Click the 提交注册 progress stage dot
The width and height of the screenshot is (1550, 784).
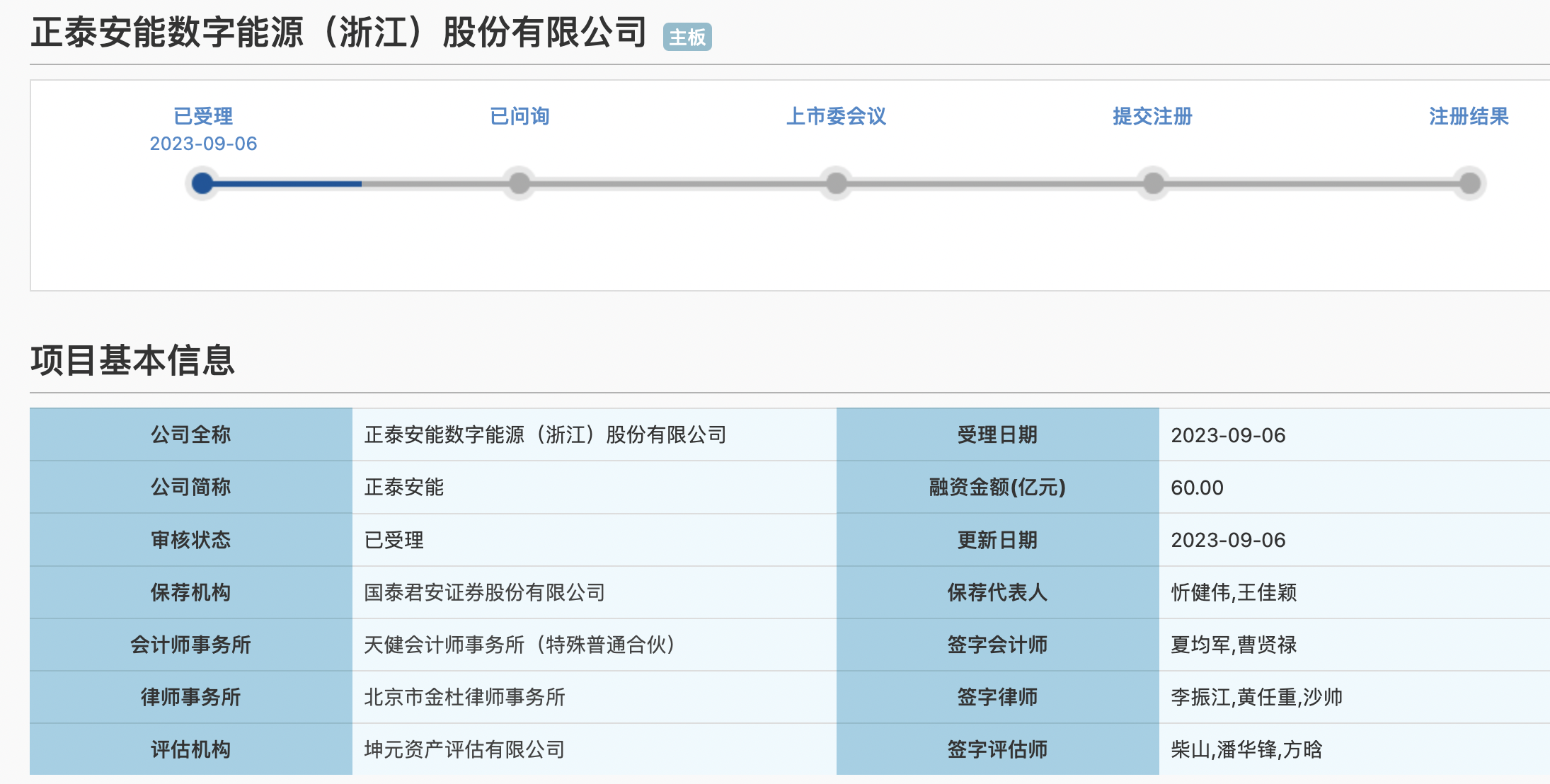(x=1154, y=183)
